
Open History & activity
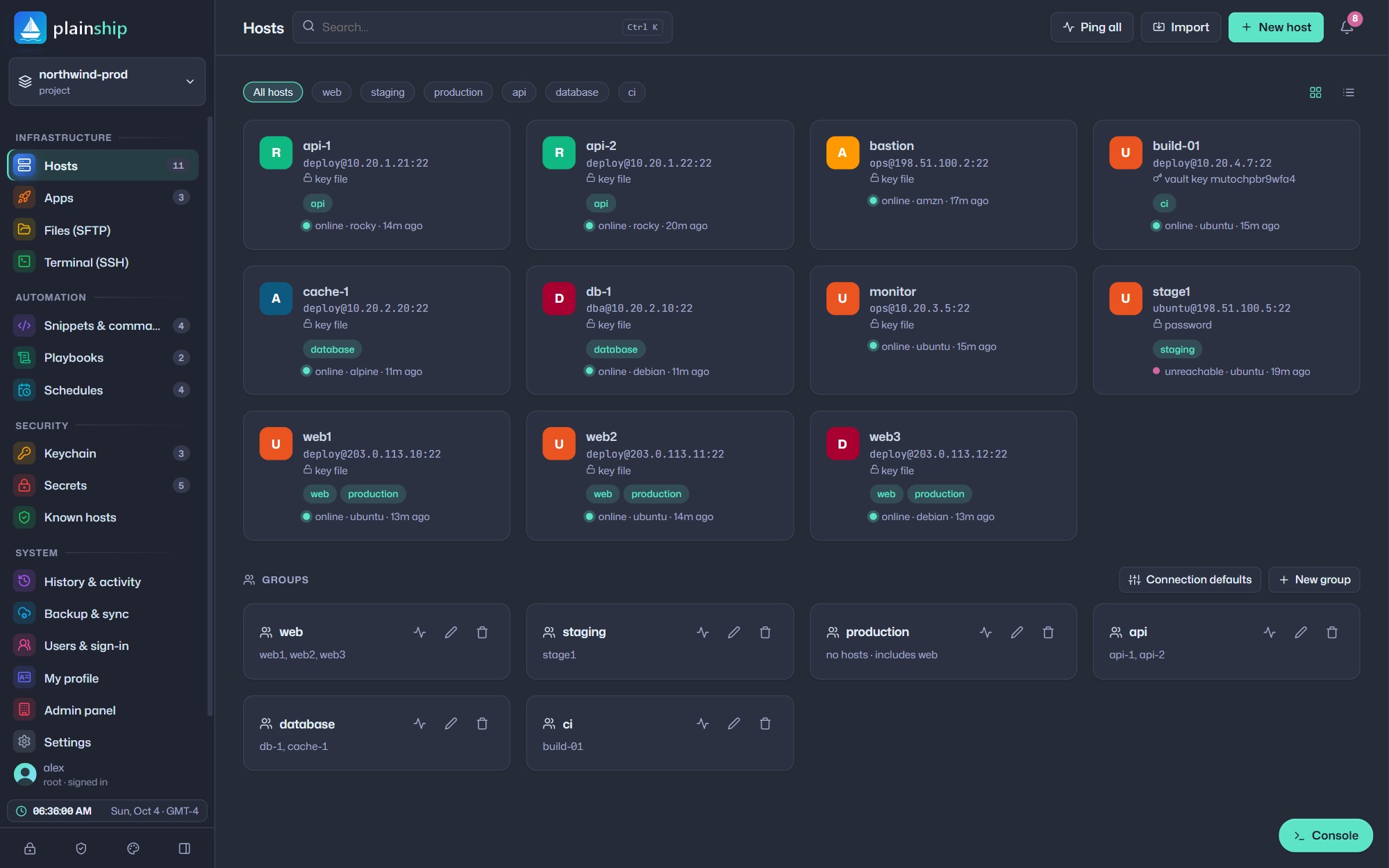103,582
